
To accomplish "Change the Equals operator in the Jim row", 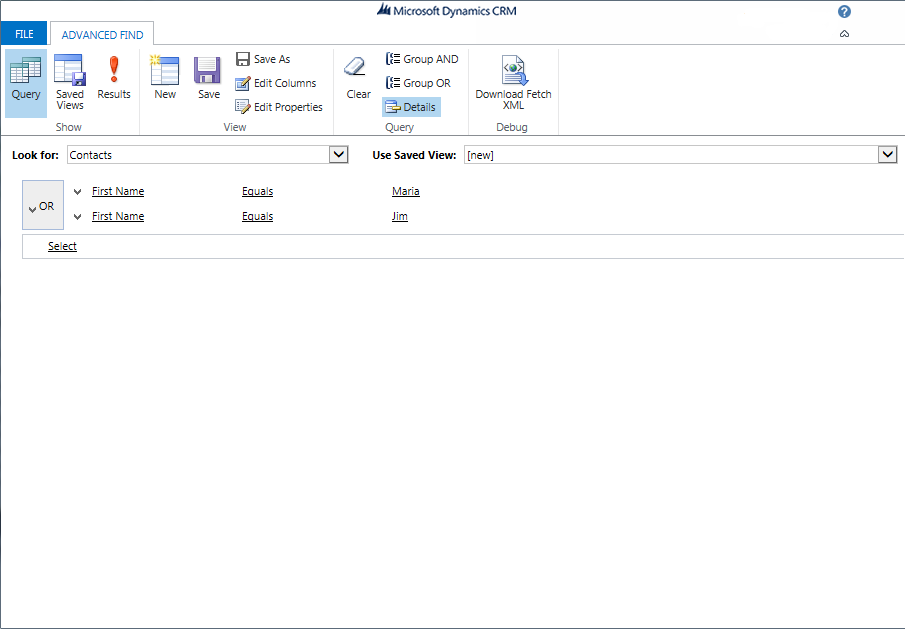I will tap(257, 216).
